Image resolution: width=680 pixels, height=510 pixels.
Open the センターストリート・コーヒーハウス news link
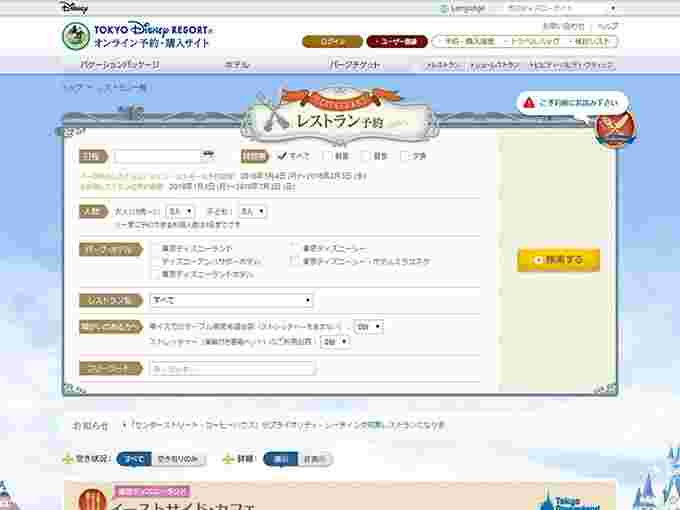287,425
